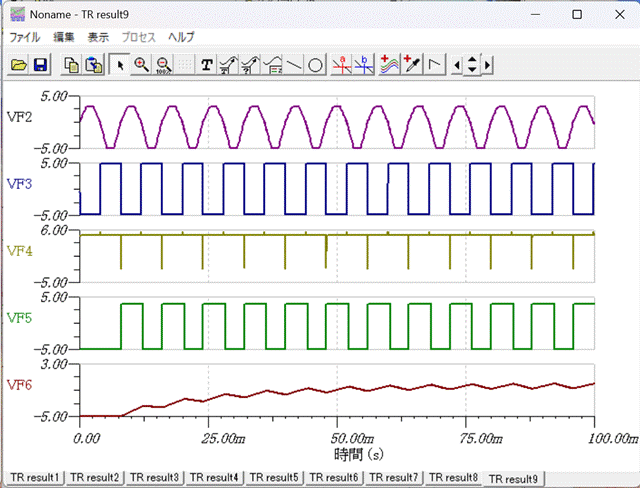Click the Open file folder icon
Screen dimensions: 640x488
pyautogui.click(x=18, y=65)
